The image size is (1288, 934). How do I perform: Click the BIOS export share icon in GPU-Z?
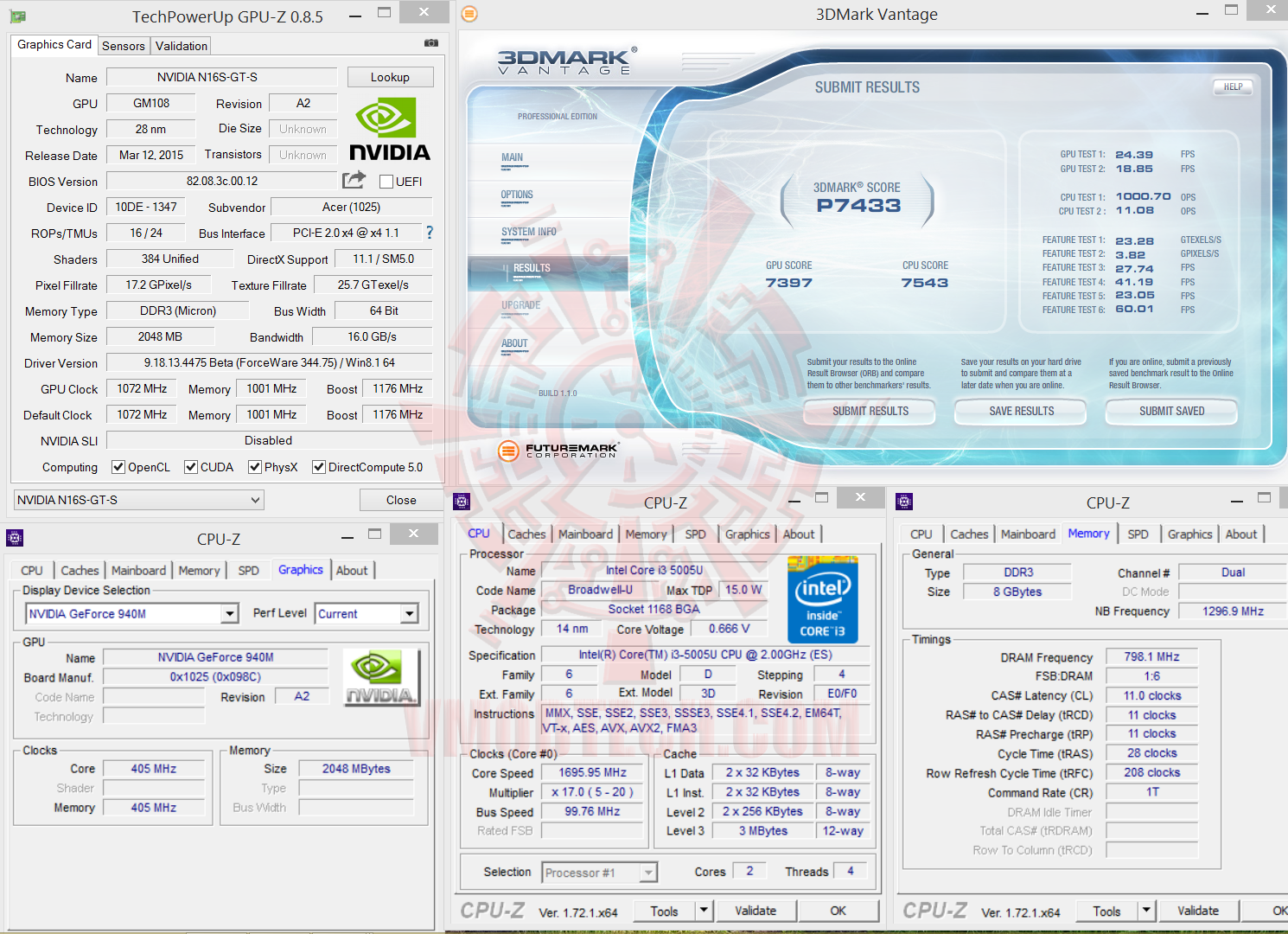point(354,180)
